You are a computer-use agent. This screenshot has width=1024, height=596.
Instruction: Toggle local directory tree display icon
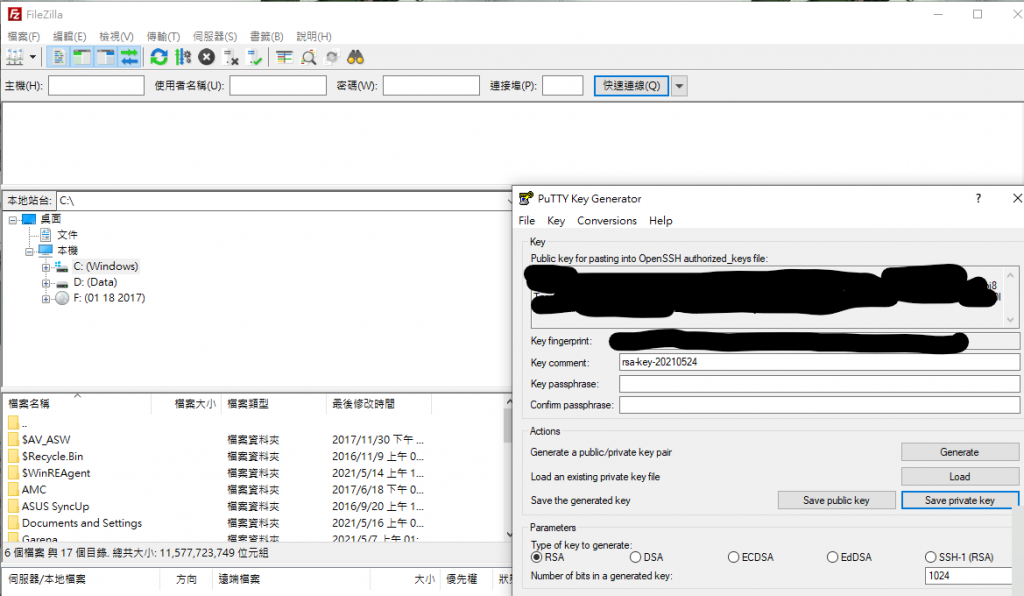coord(82,57)
